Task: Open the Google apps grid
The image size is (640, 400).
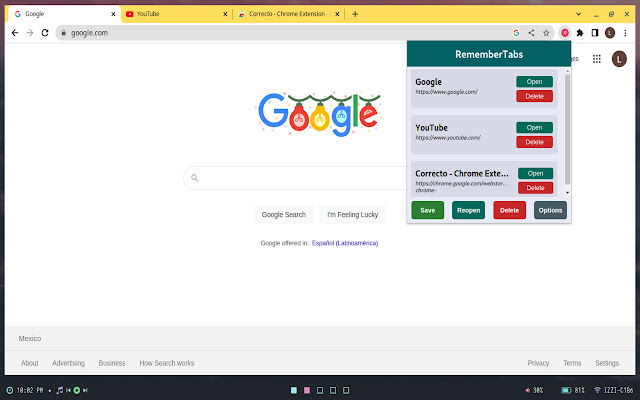Action: (597, 59)
